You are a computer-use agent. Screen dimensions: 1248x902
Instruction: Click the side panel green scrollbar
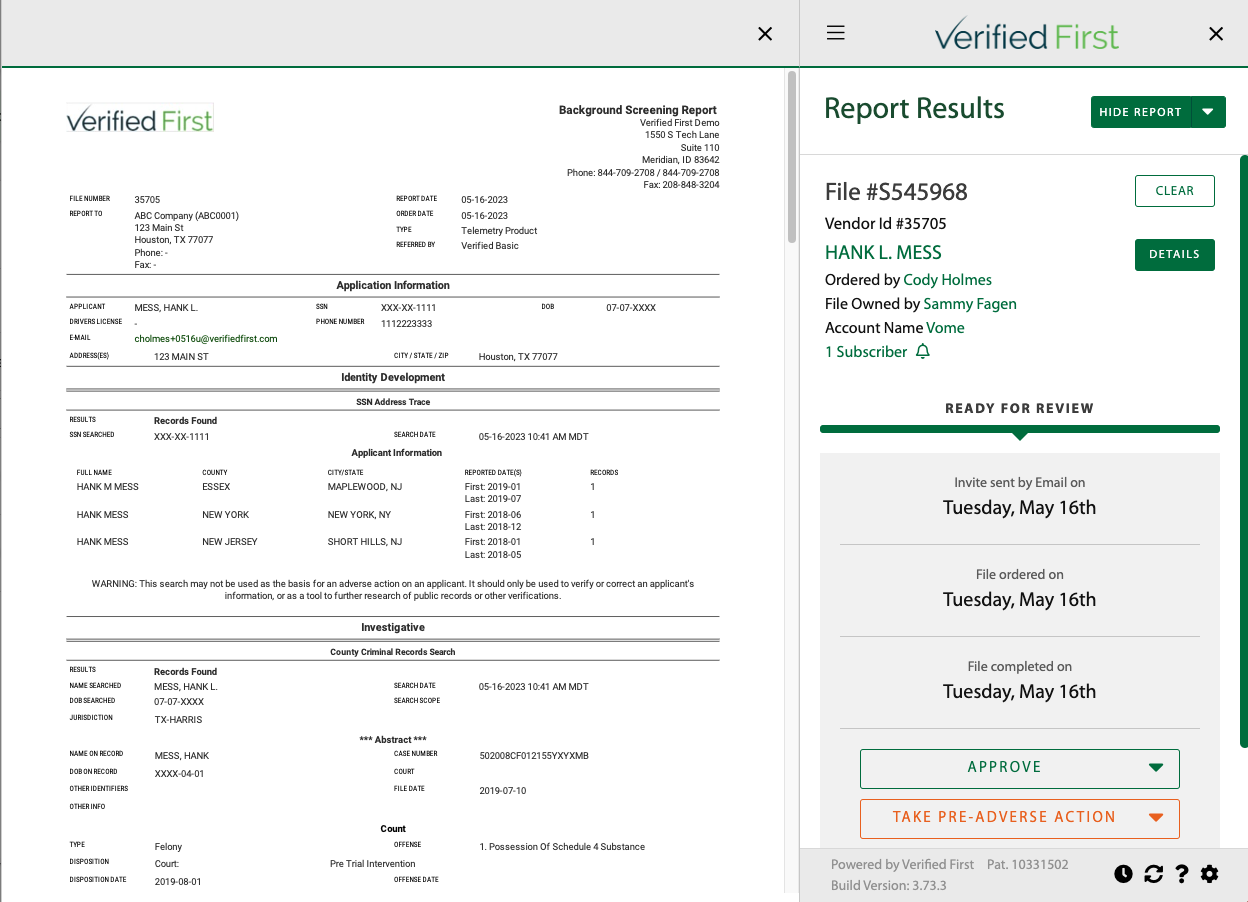(x=1243, y=450)
